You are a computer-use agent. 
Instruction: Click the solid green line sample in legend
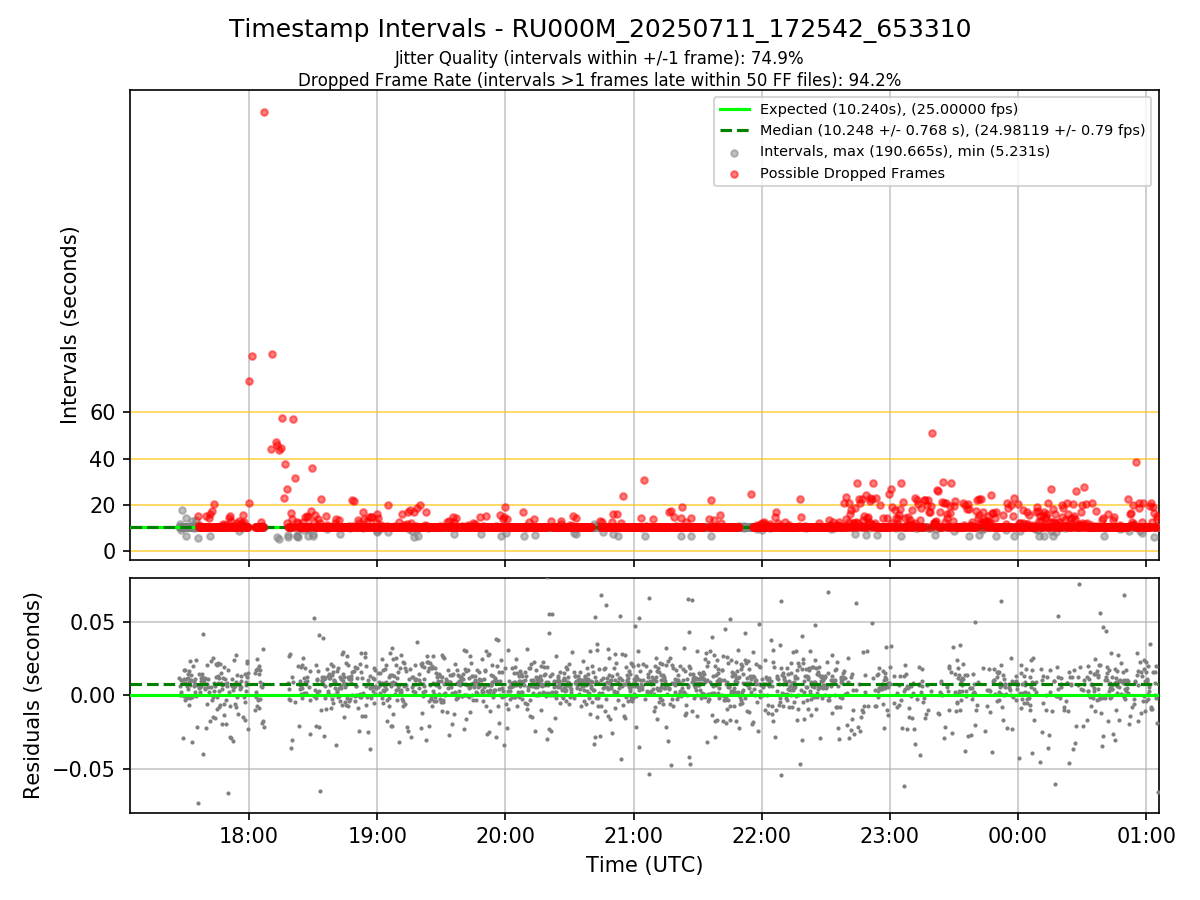coord(735,109)
